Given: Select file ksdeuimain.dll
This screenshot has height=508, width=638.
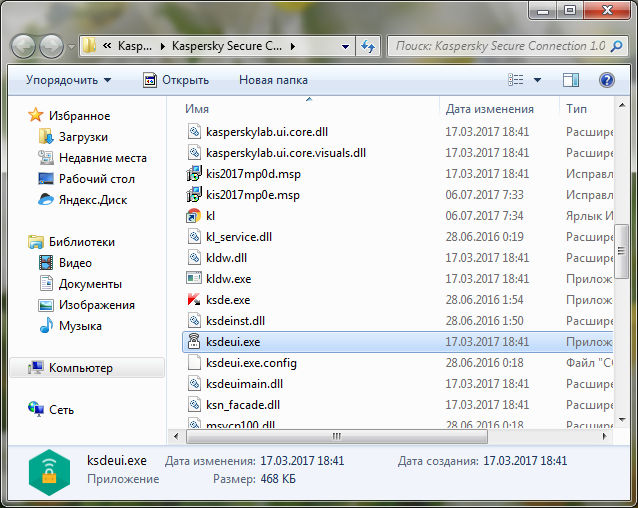Looking at the screenshot, I should click(244, 384).
